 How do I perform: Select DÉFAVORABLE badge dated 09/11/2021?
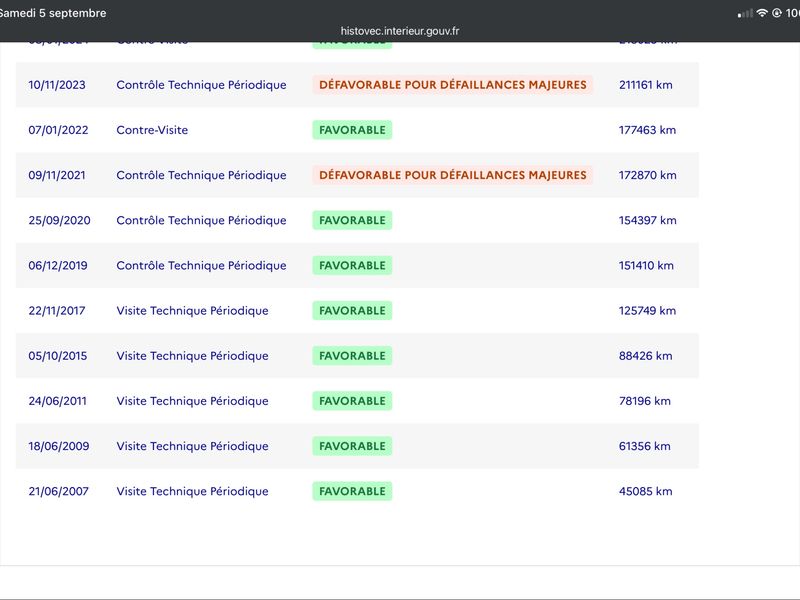[x=453, y=175]
